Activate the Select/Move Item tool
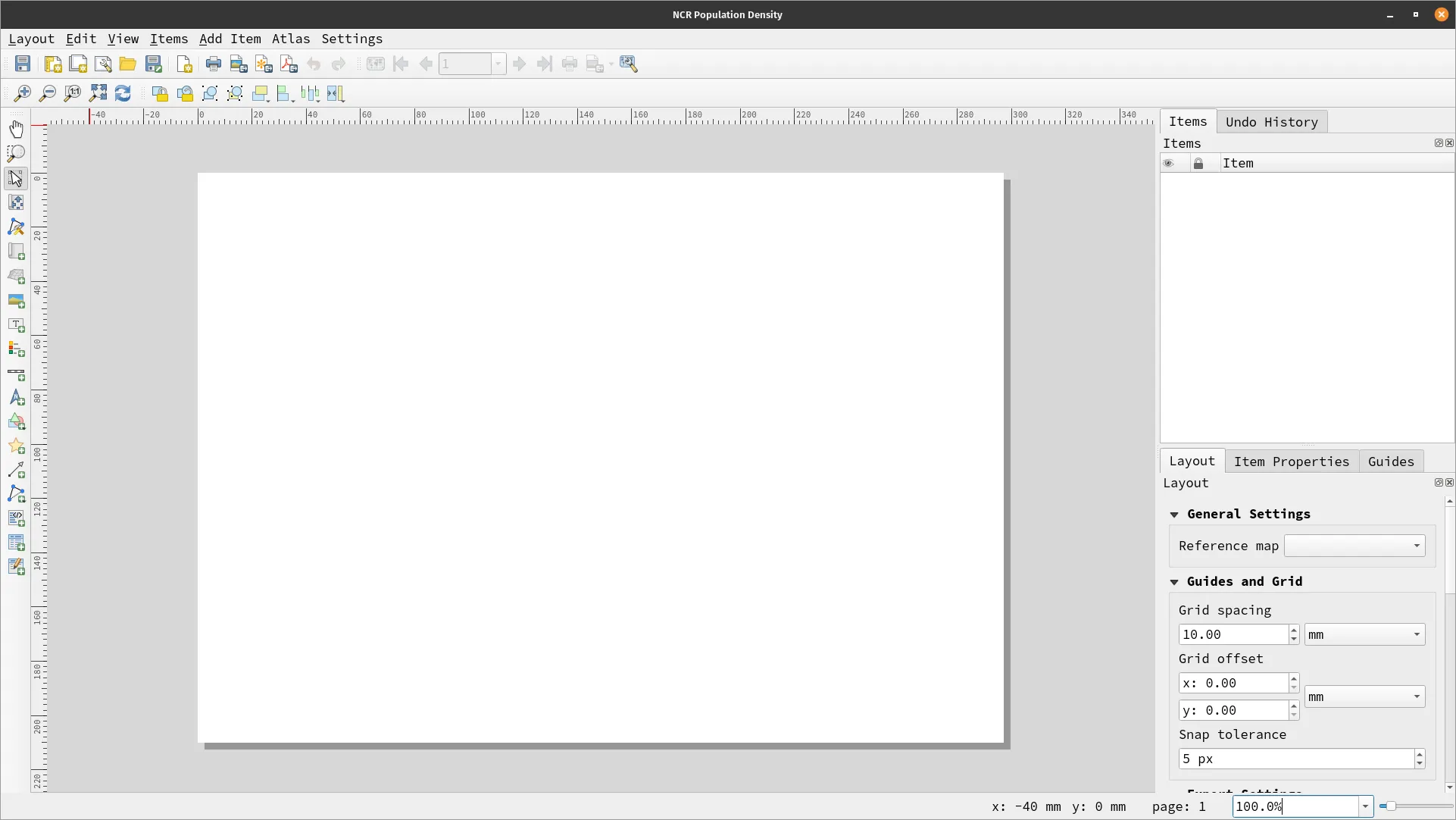The height and width of the screenshot is (820, 1456). 16,178
